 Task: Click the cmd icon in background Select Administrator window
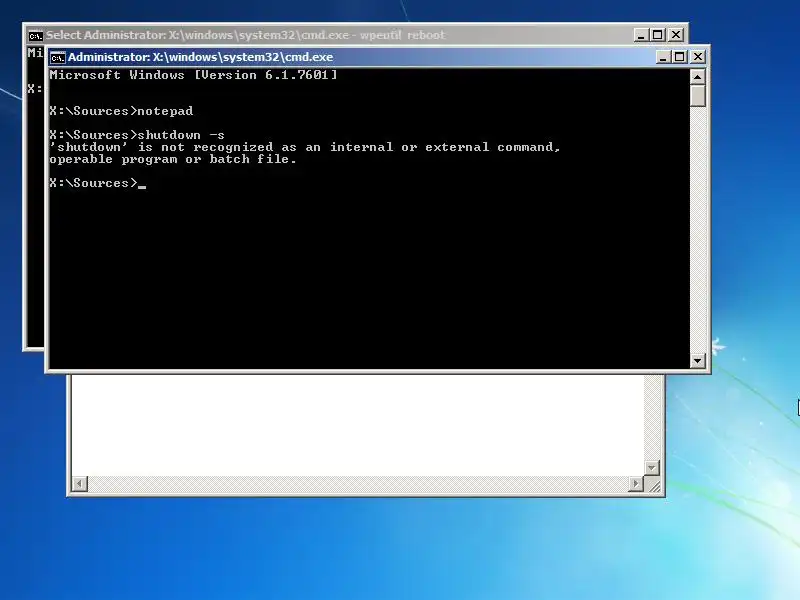[x=35, y=35]
